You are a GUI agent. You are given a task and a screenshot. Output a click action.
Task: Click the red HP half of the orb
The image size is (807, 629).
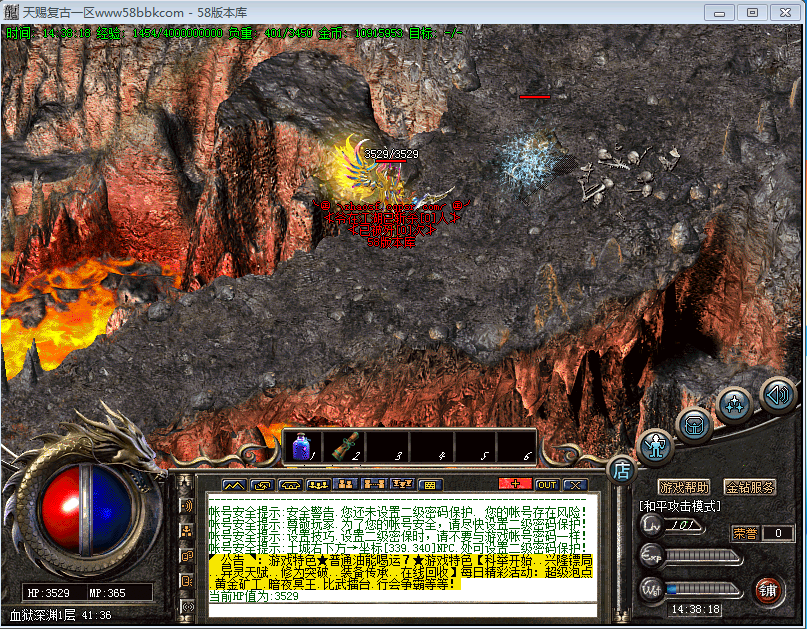point(61,512)
